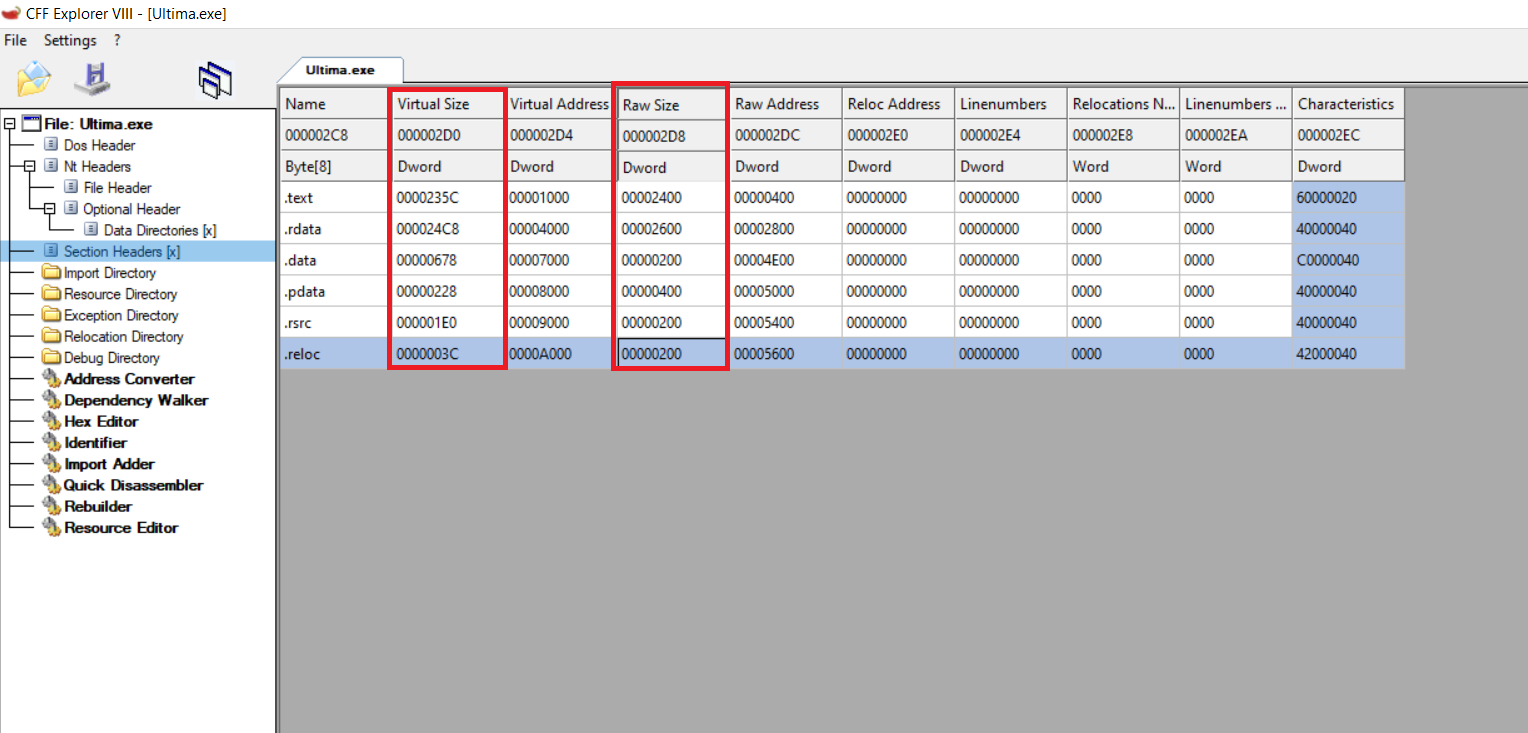
Task: Select the .reloc section name cell
Action: click(336, 353)
